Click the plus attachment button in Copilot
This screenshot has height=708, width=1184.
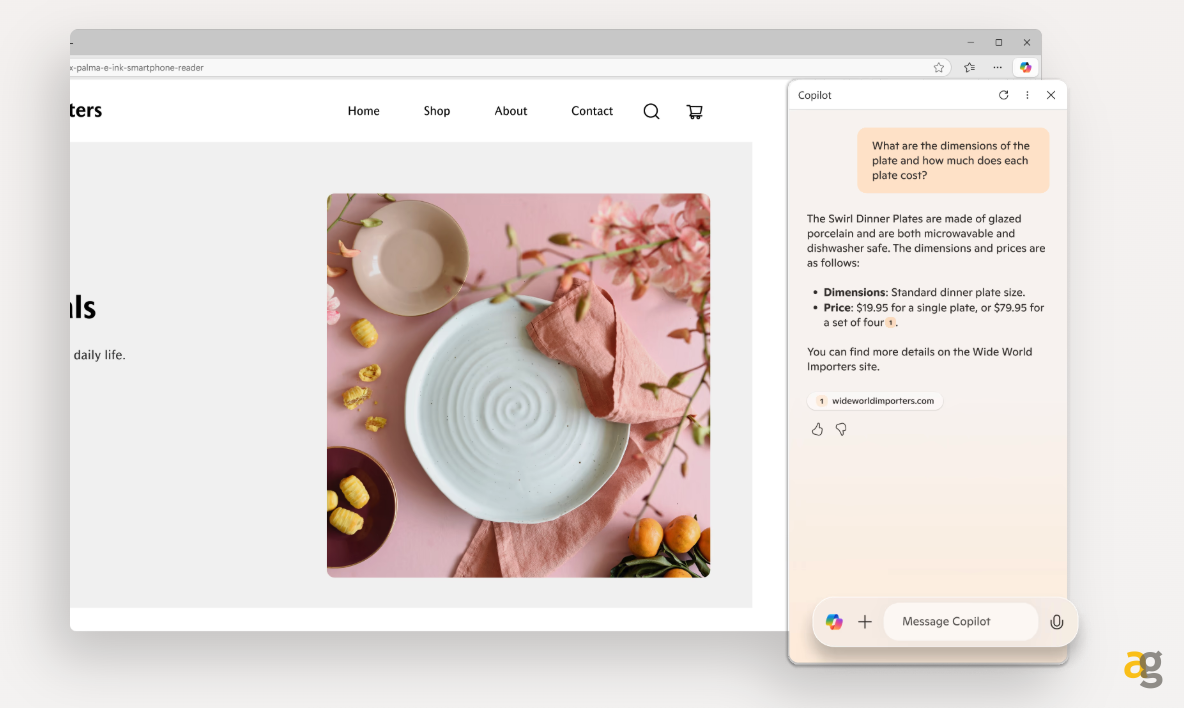865,621
